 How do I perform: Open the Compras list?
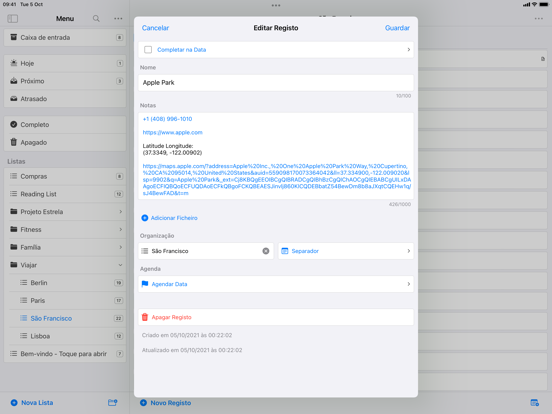click(65, 176)
